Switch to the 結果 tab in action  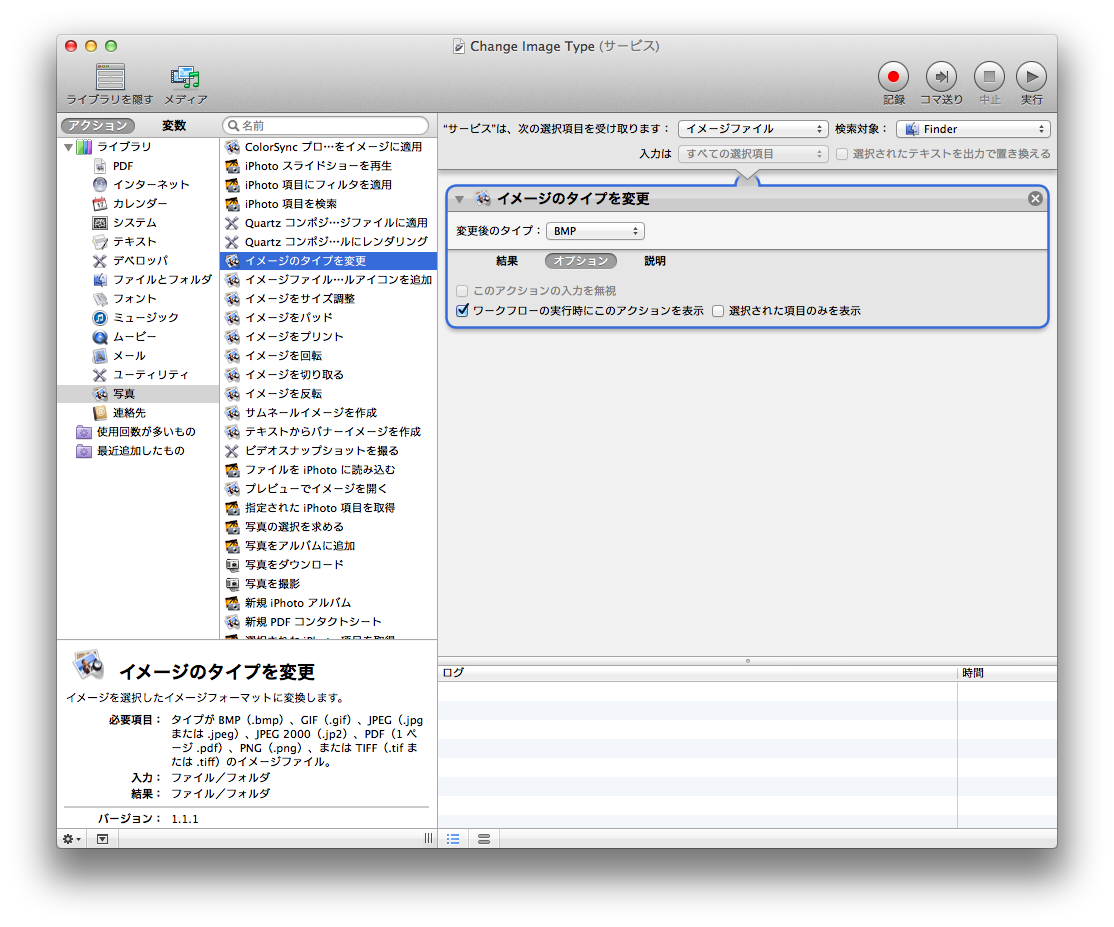[507, 261]
